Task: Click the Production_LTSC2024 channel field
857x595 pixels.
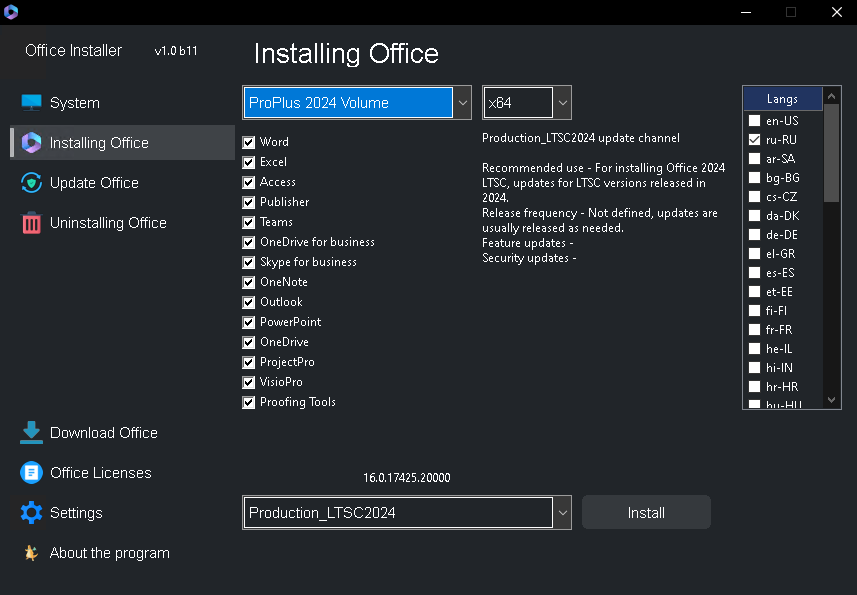Action: [x=398, y=512]
